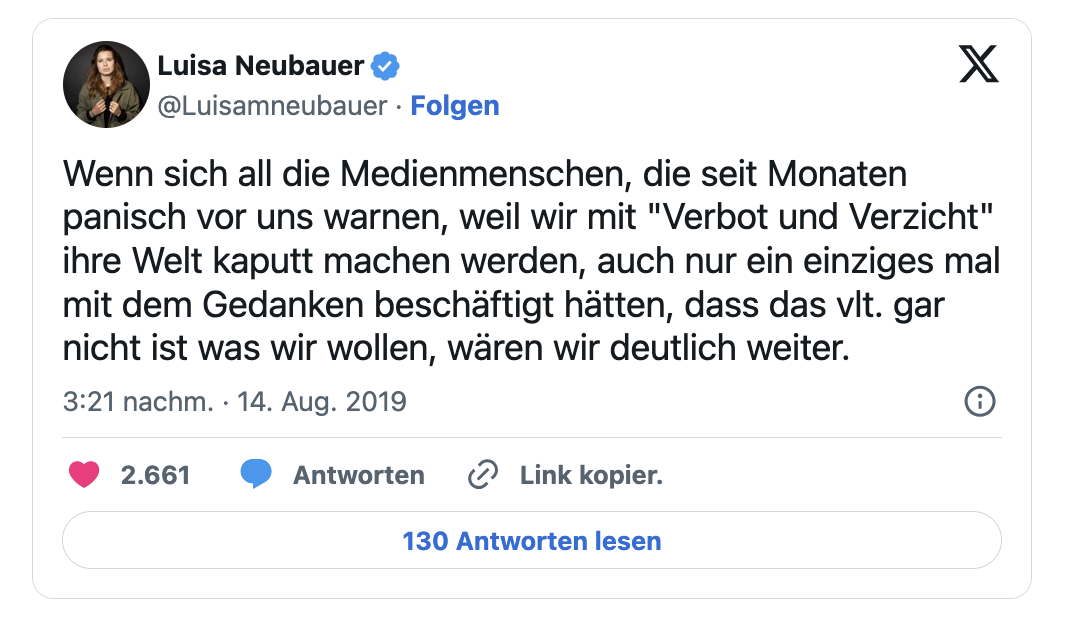Open the @Luisamneubauer handle link
The width and height of the screenshot is (1068, 624).
click(x=272, y=106)
